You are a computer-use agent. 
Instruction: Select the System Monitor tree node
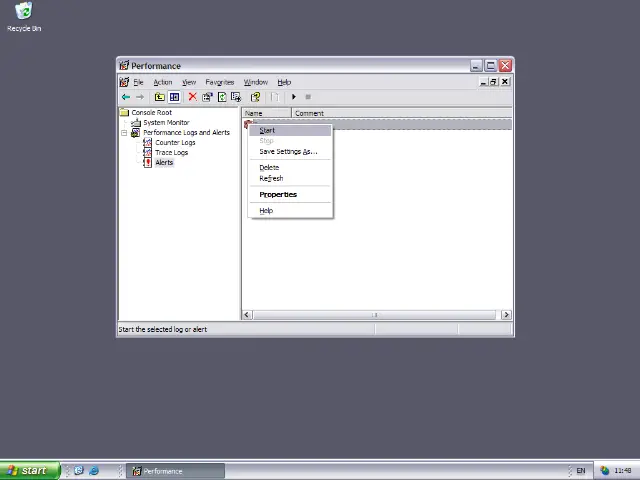click(166, 122)
